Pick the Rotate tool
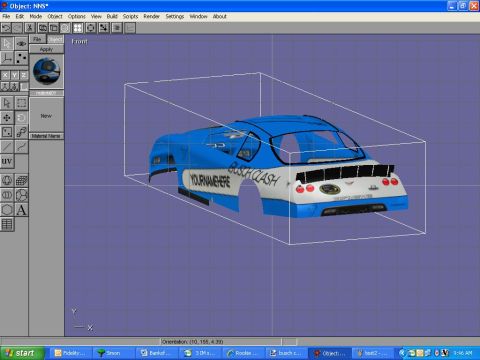 click(21, 118)
